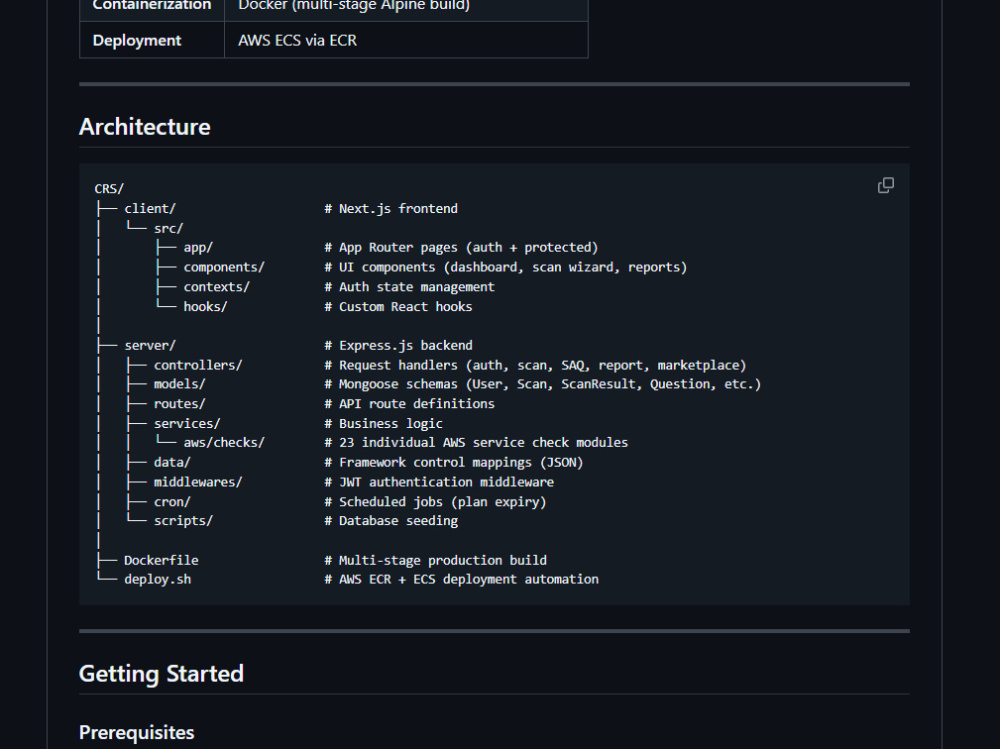This screenshot has height=749, width=1000.
Task: Click 'aws/checks/' folder entry
Action: (224, 443)
